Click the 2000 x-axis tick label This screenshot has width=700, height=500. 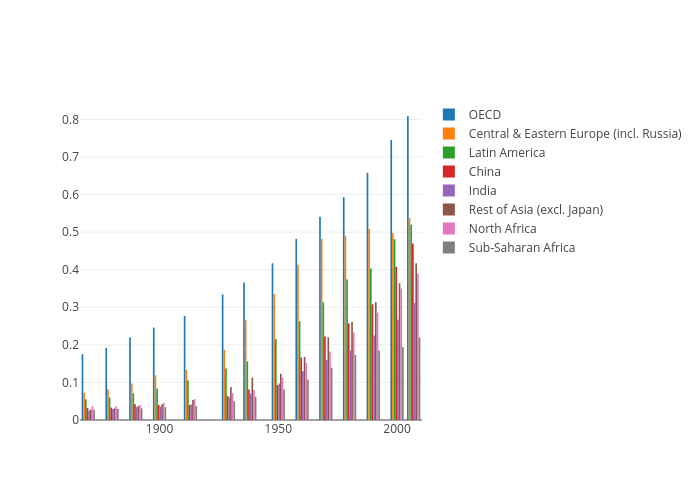click(396, 429)
